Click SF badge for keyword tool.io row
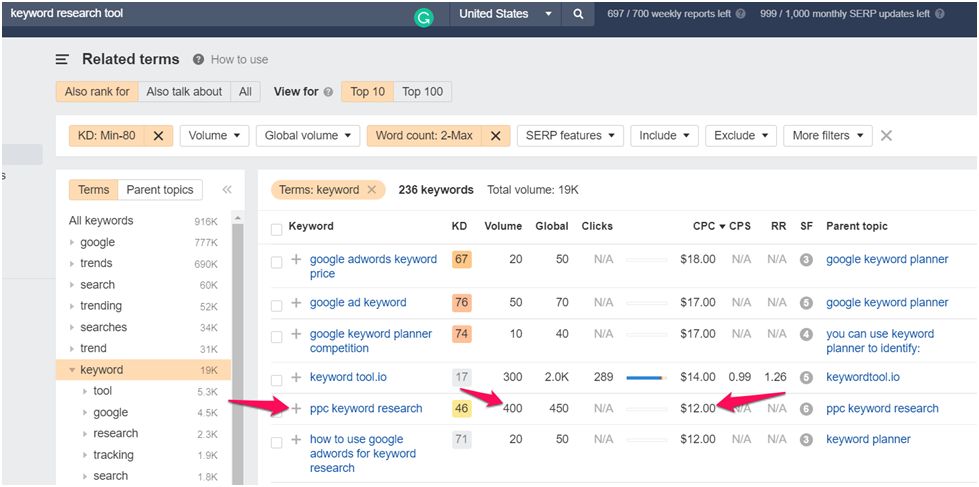 (x=806, y=377)
